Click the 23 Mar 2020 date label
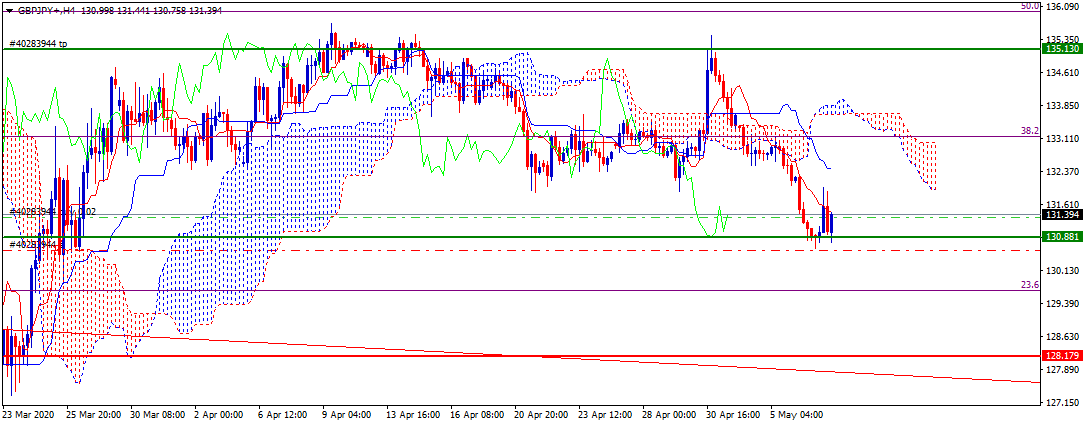Image resolution: width=1086 pixels, height=426 pixels. click(x=29, y=416)
